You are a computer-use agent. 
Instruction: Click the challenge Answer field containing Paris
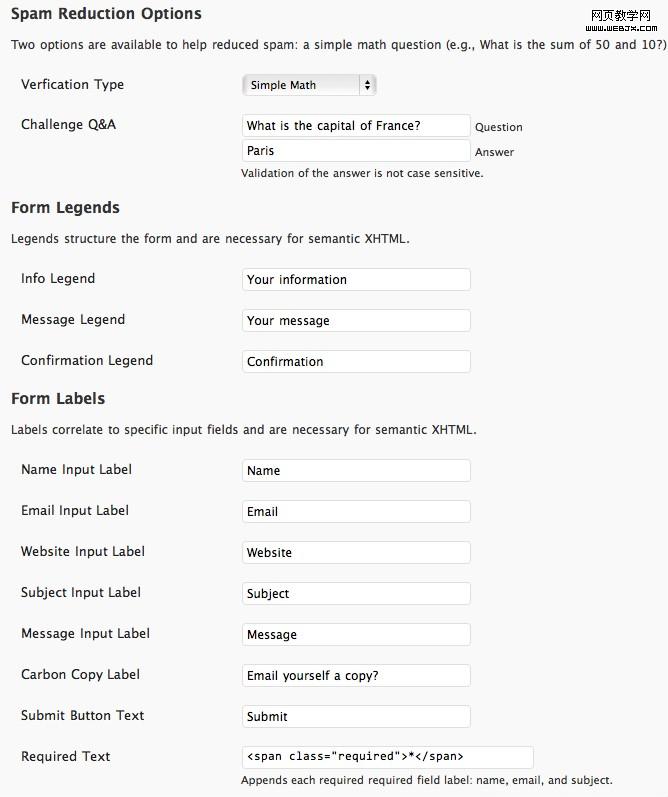click(x=356, y=151)
